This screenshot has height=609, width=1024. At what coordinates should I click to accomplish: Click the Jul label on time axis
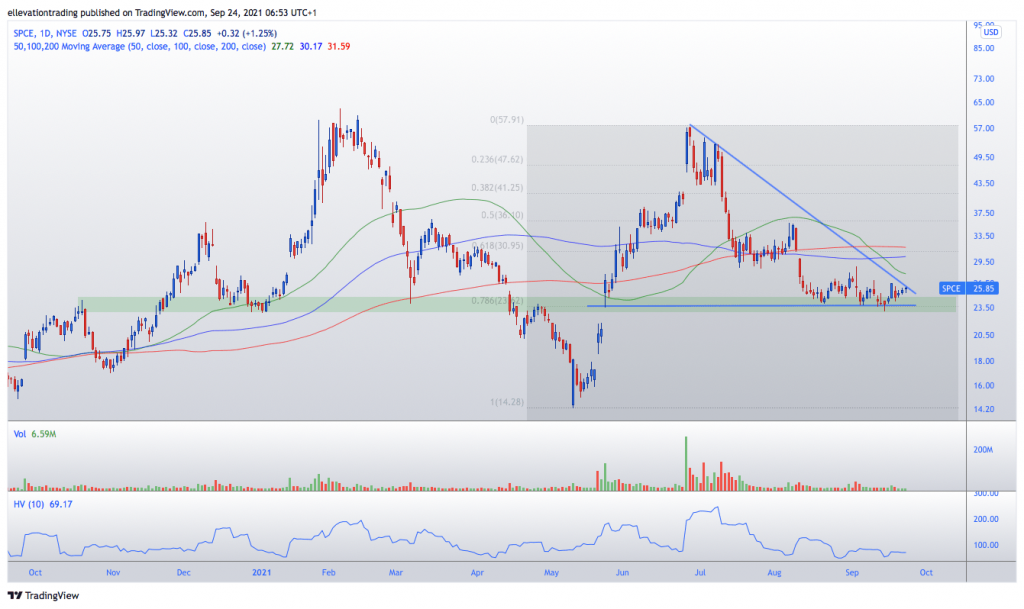(x=700, y=572)
